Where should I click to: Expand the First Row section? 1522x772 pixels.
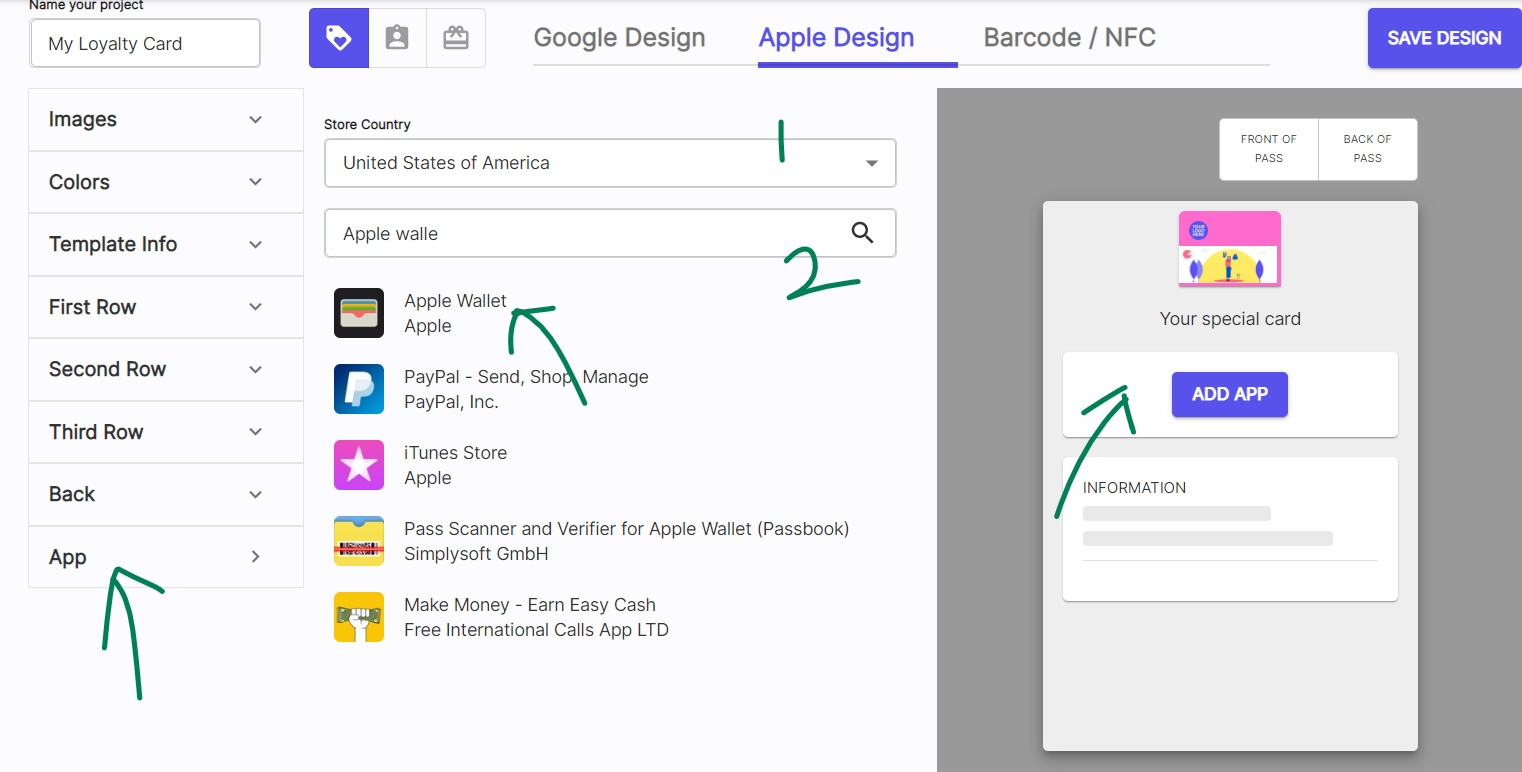pos(166,307)
